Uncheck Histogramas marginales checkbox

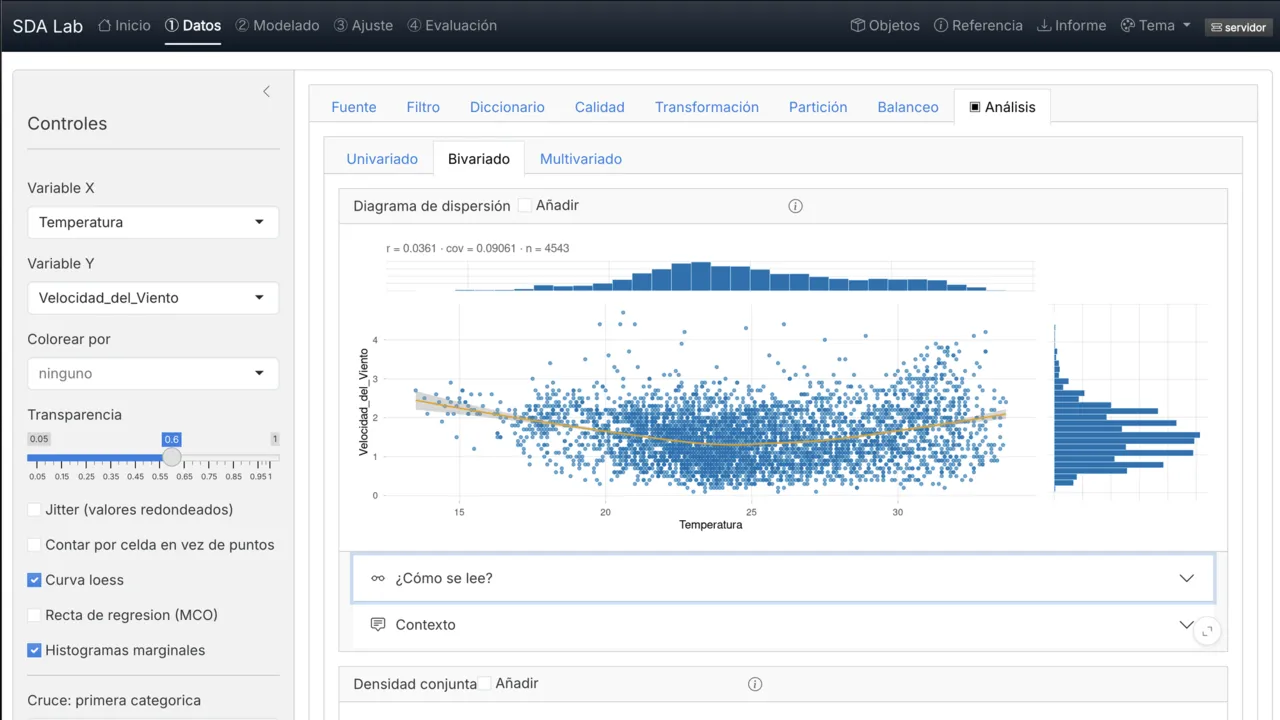click(35, 650)
